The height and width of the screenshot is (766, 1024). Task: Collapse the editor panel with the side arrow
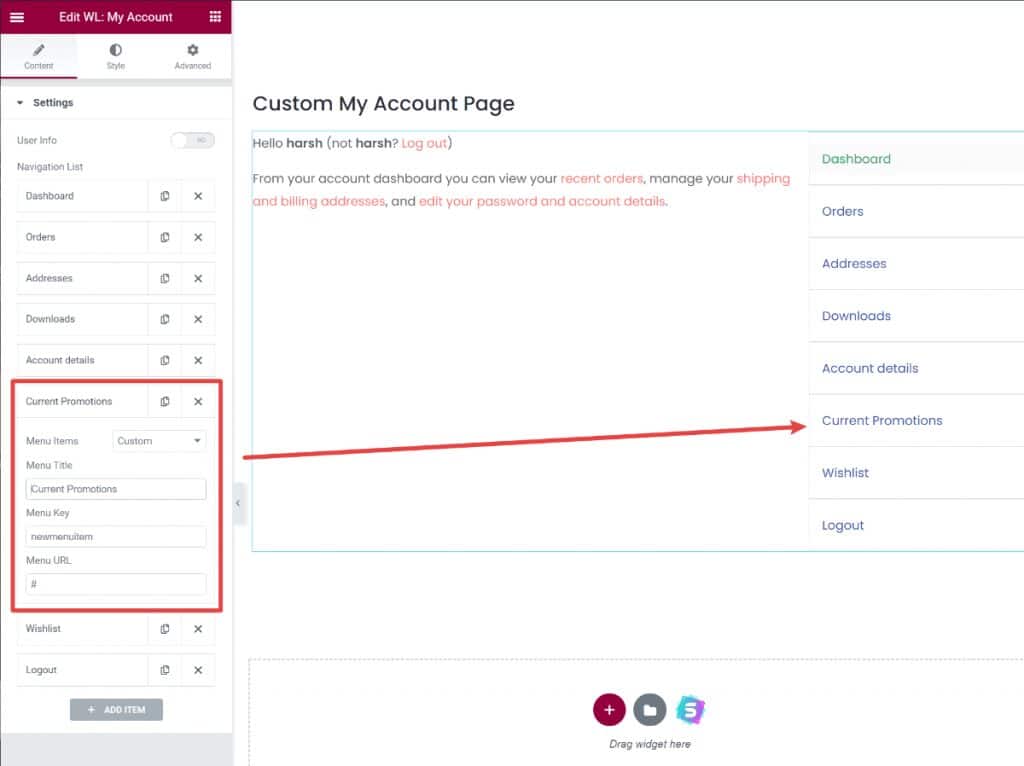tap(239, 505)
